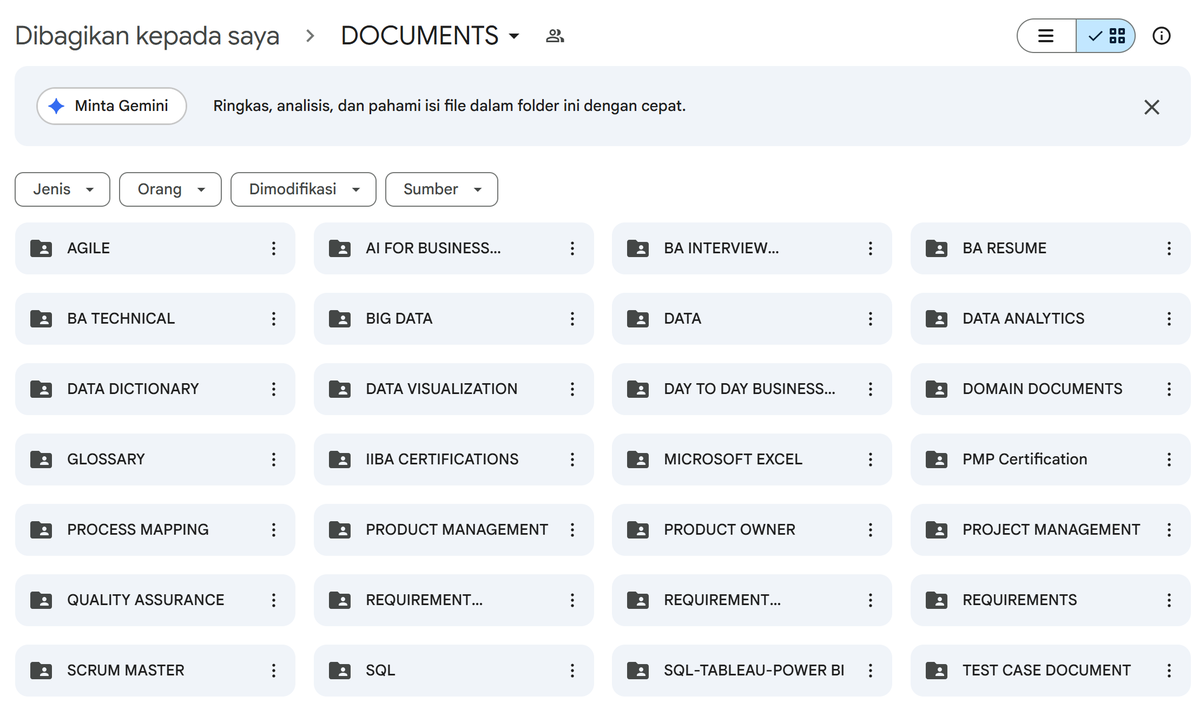Open more actions for TEST CASE DOCUMENT folder
The image size is (1199, 709).
point(1168,671)
